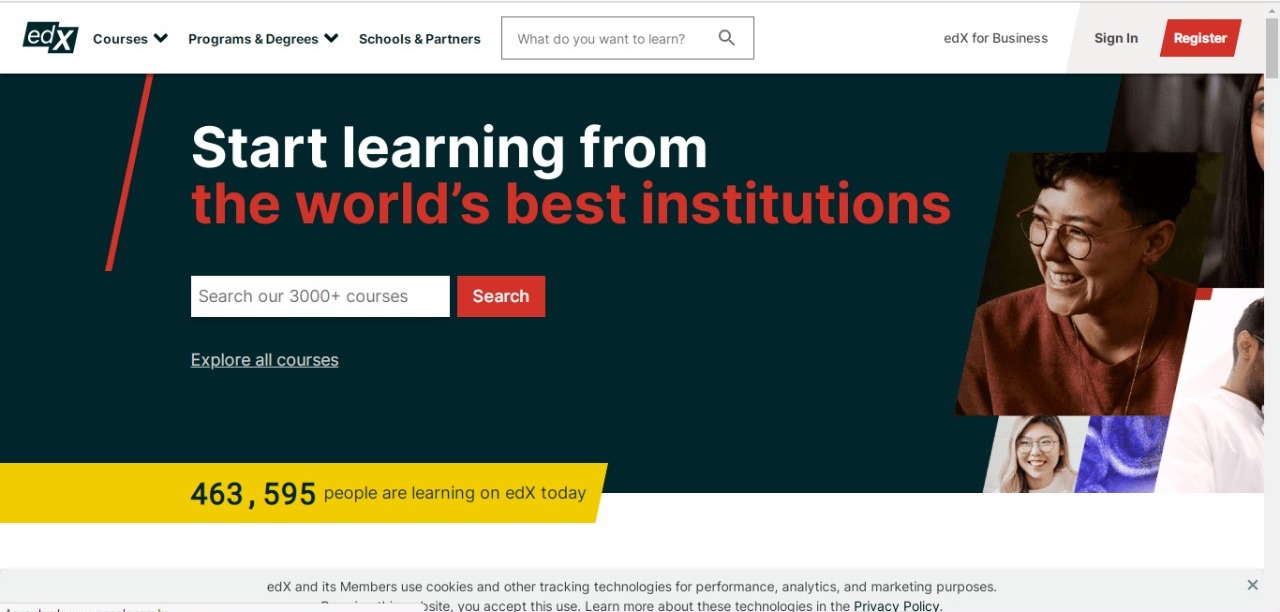
Task: Click 'people are learning on edX today' text
Action: click(455, 493)
